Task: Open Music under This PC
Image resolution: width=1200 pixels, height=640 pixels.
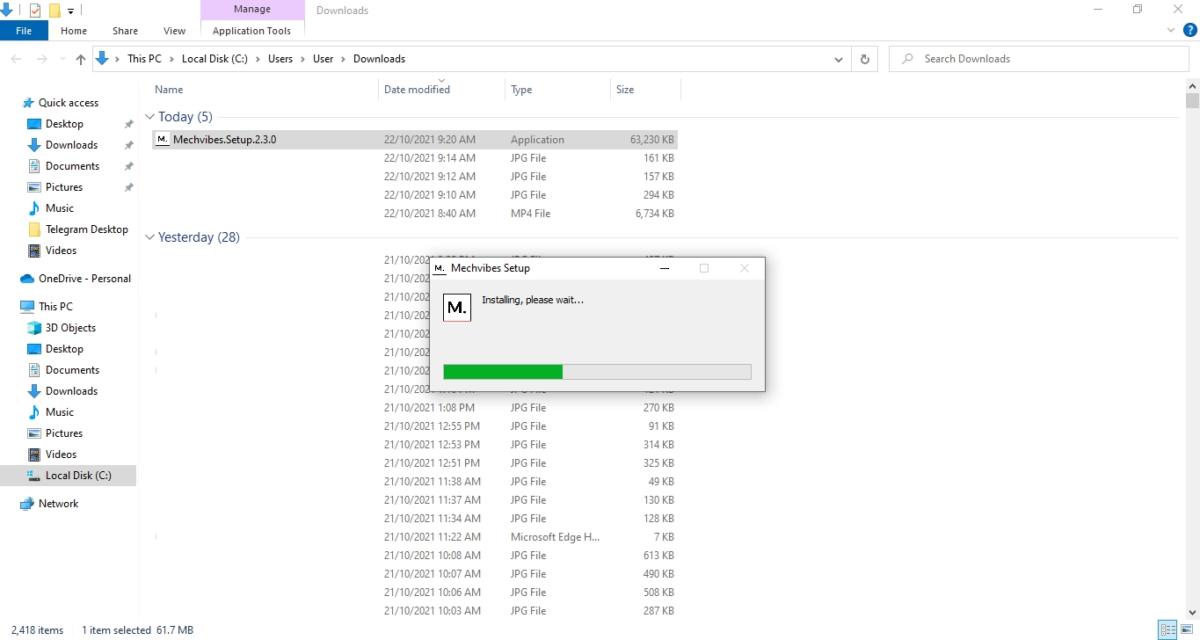Action: click(x=59, y=412)
